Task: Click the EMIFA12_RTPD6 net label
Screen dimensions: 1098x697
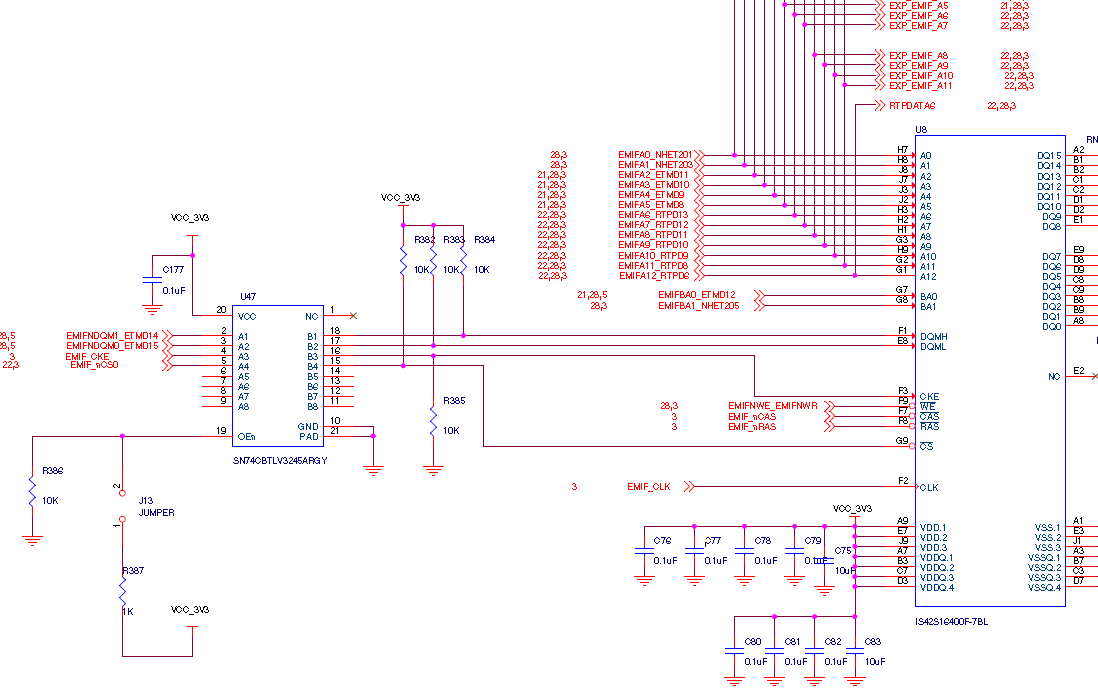Action: coord(654,276)
